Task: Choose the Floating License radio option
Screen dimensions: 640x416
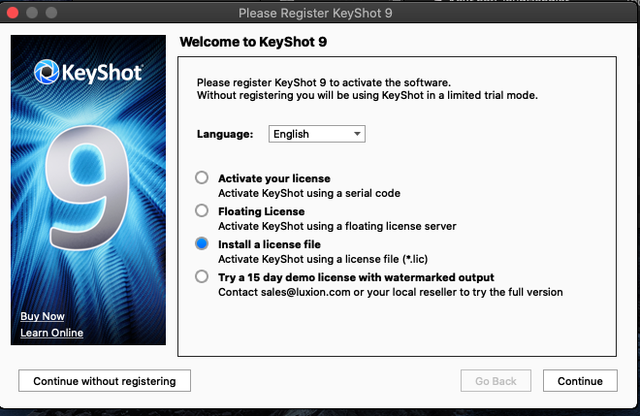Action: click(x=202, y=211)
